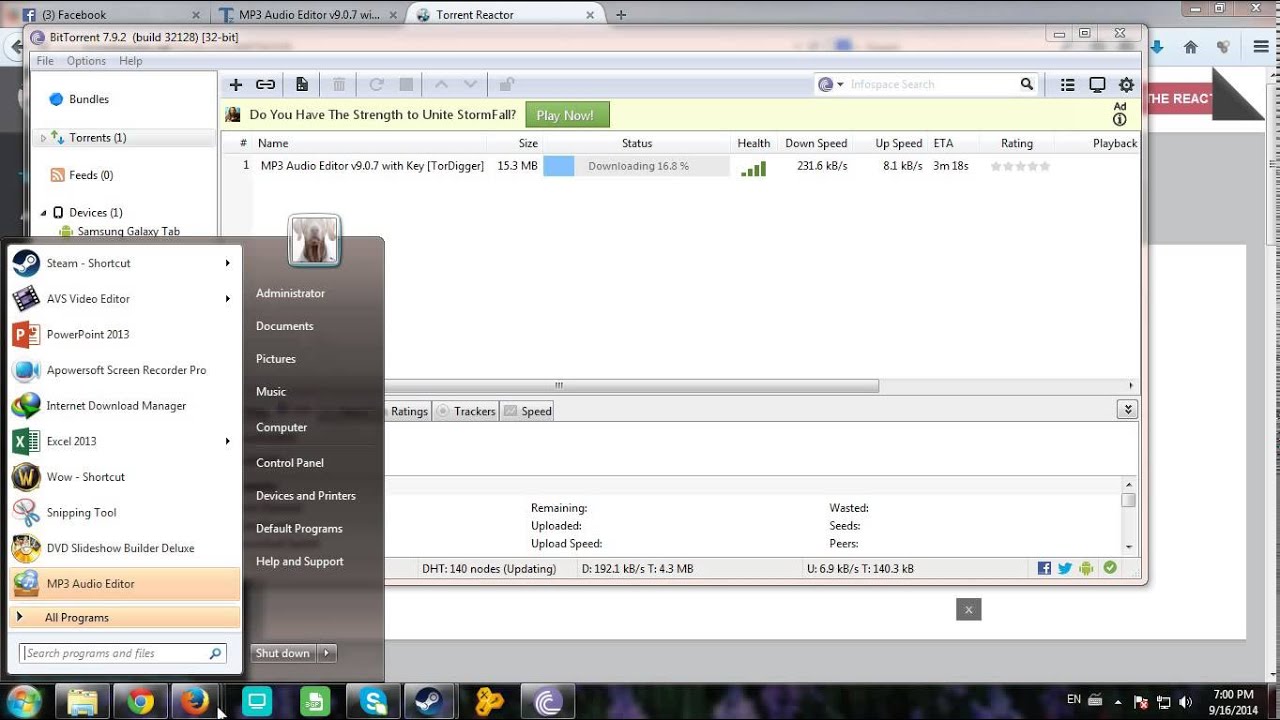Expand Steam - Shortcut jump list arrow
Screen dimensions: 1280x720
(x=228, y=263)
